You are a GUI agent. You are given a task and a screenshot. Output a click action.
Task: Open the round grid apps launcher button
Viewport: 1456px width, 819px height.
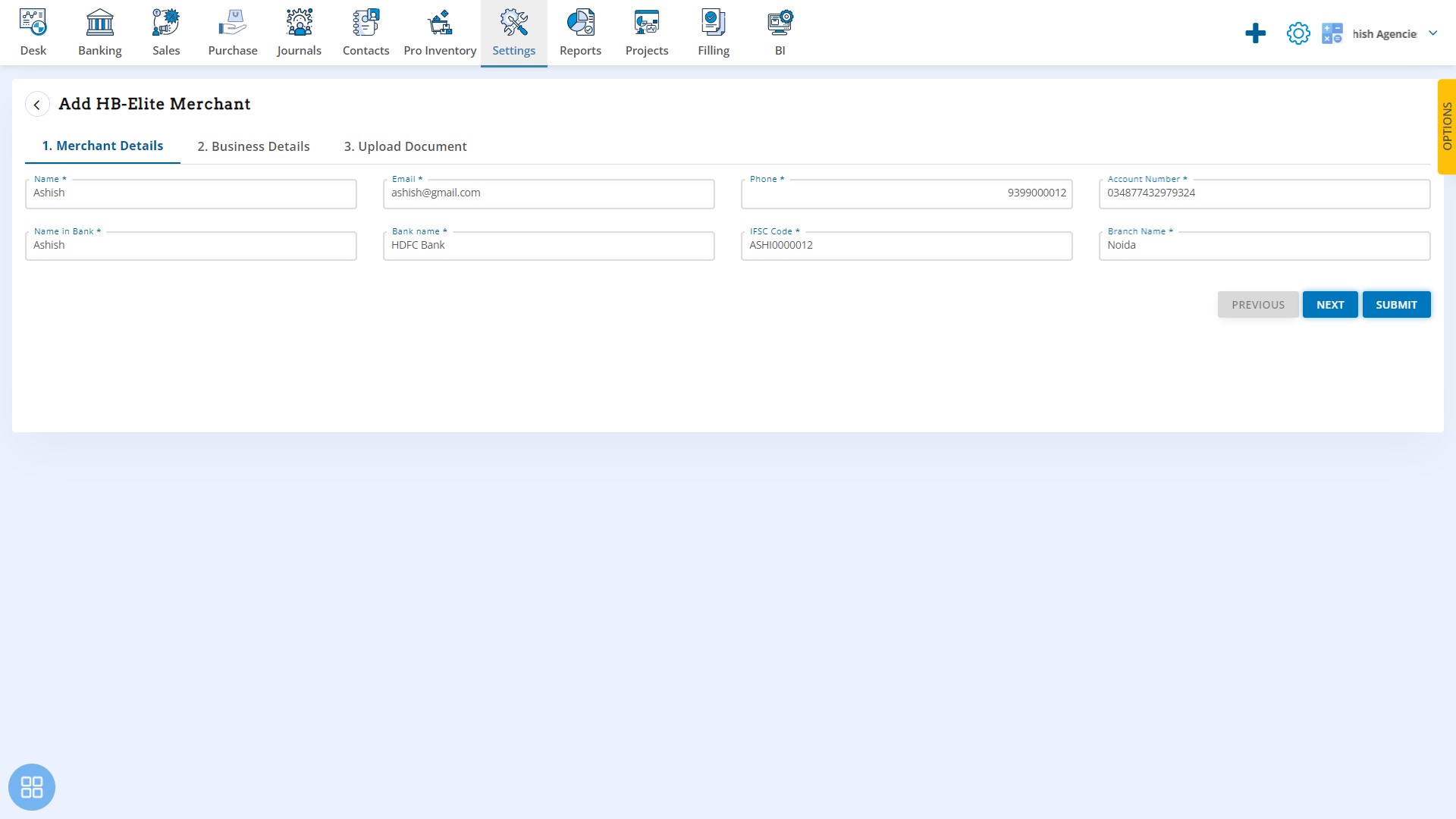point(32,787)
